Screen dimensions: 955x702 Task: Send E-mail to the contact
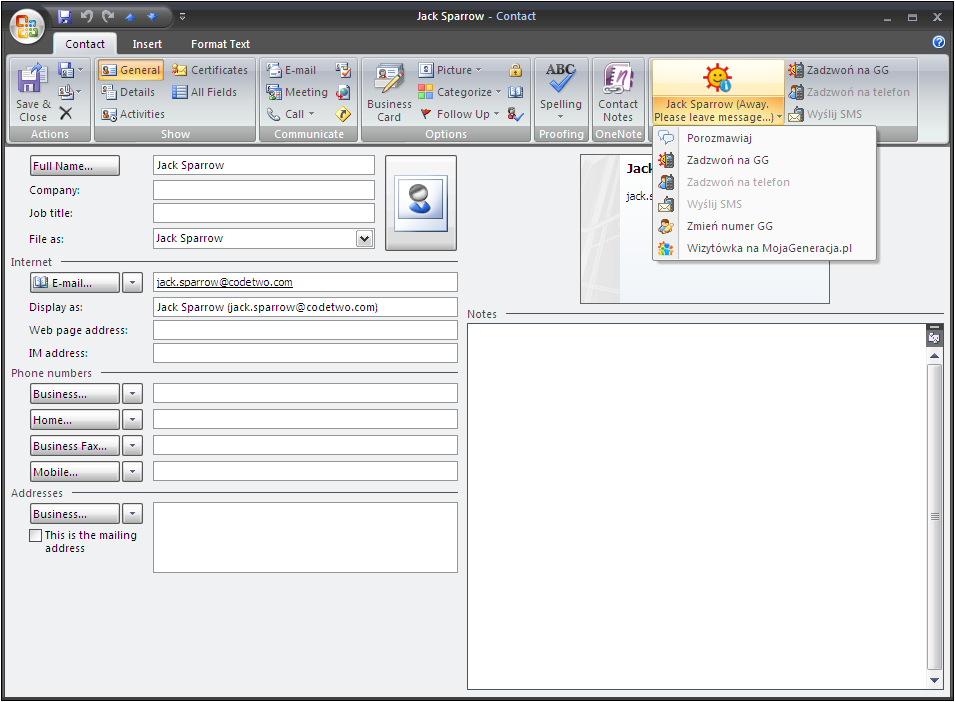click(x=292, y=70)
